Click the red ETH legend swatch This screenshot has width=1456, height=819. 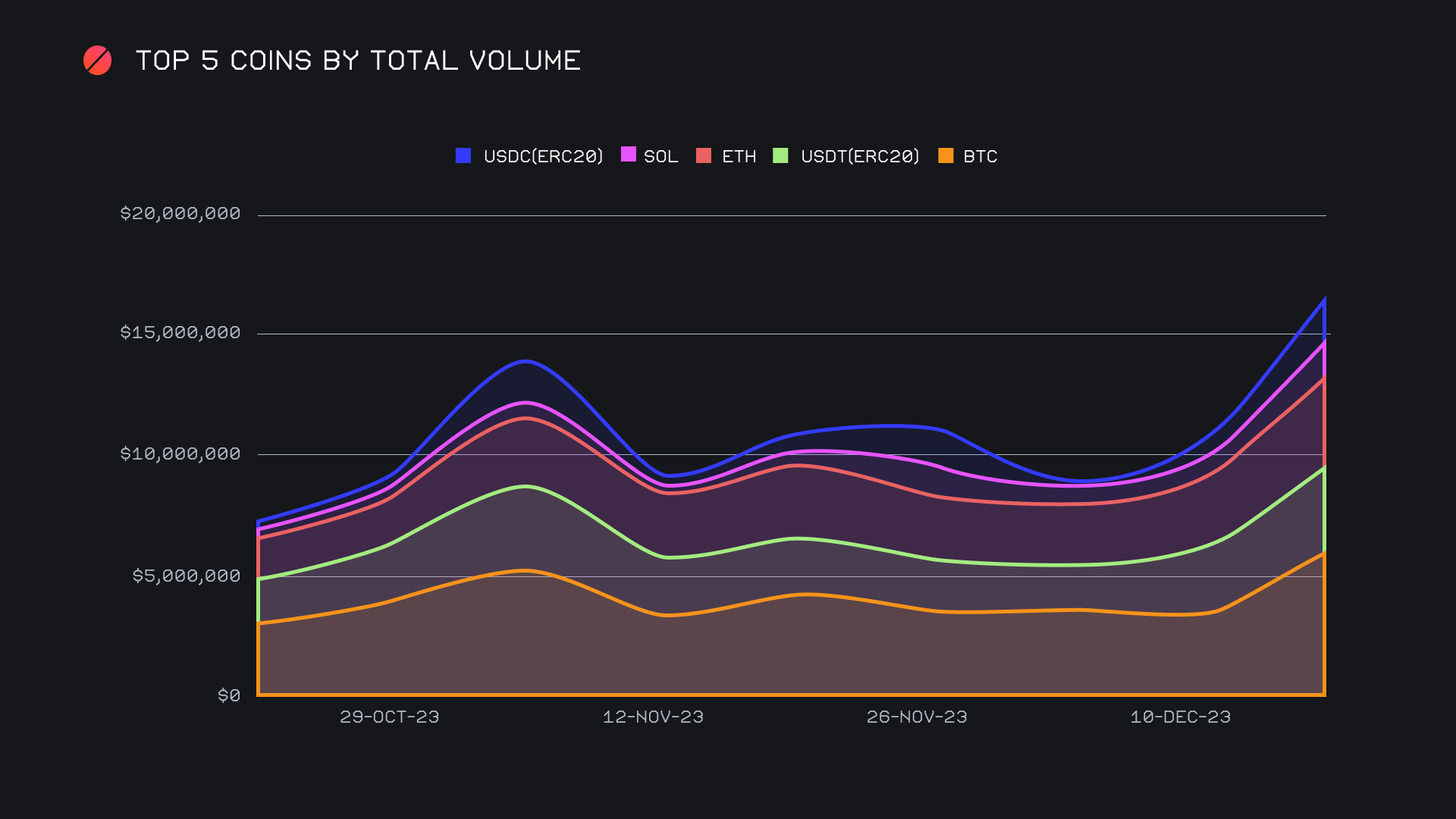coord(704,155)
